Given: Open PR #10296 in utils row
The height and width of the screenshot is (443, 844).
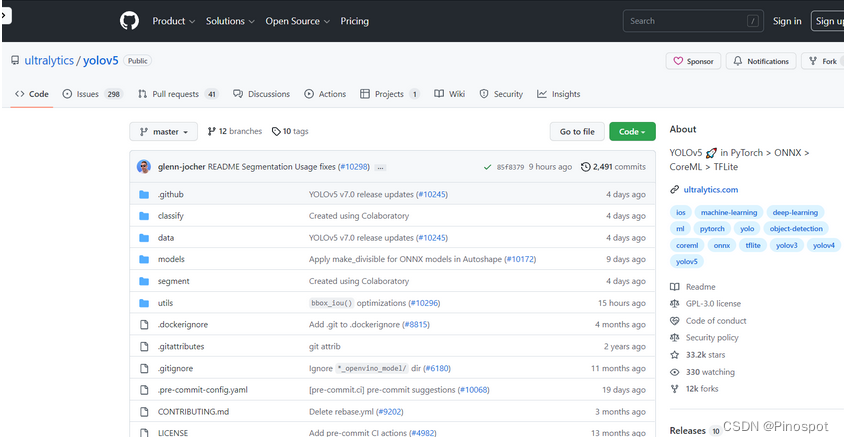Looking at the screenshot, I should point(425,303).
